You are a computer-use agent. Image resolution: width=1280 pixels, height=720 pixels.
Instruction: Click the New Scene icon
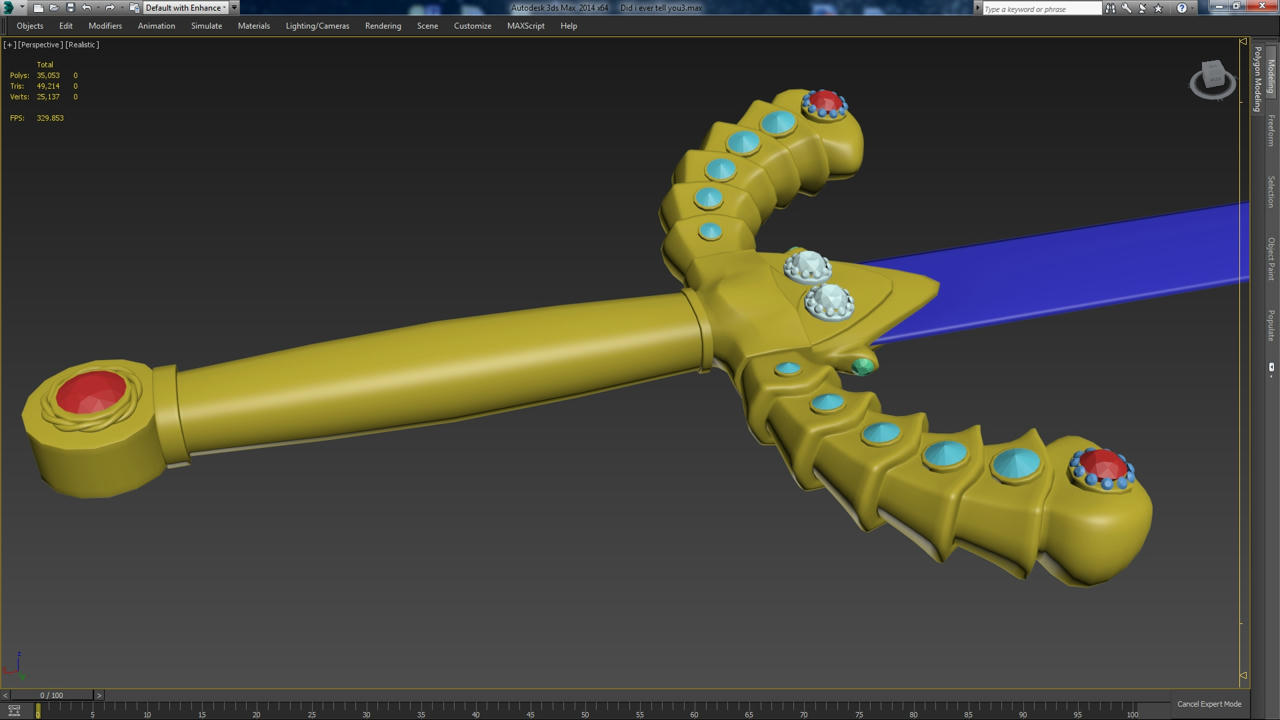pyautogui.click(x=38, y=8)
